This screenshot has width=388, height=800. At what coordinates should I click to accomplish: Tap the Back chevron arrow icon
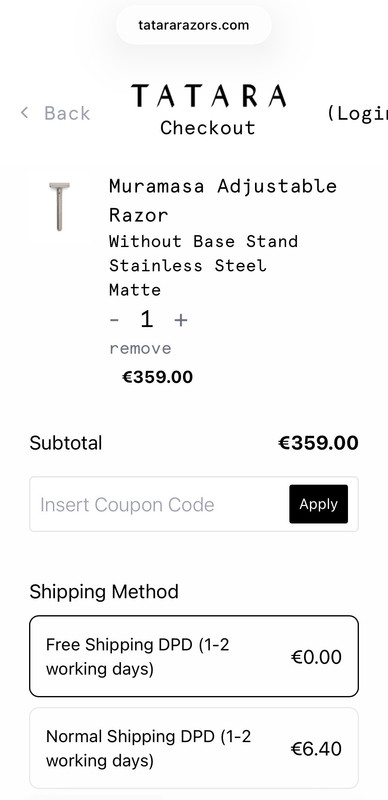[24, 113]
